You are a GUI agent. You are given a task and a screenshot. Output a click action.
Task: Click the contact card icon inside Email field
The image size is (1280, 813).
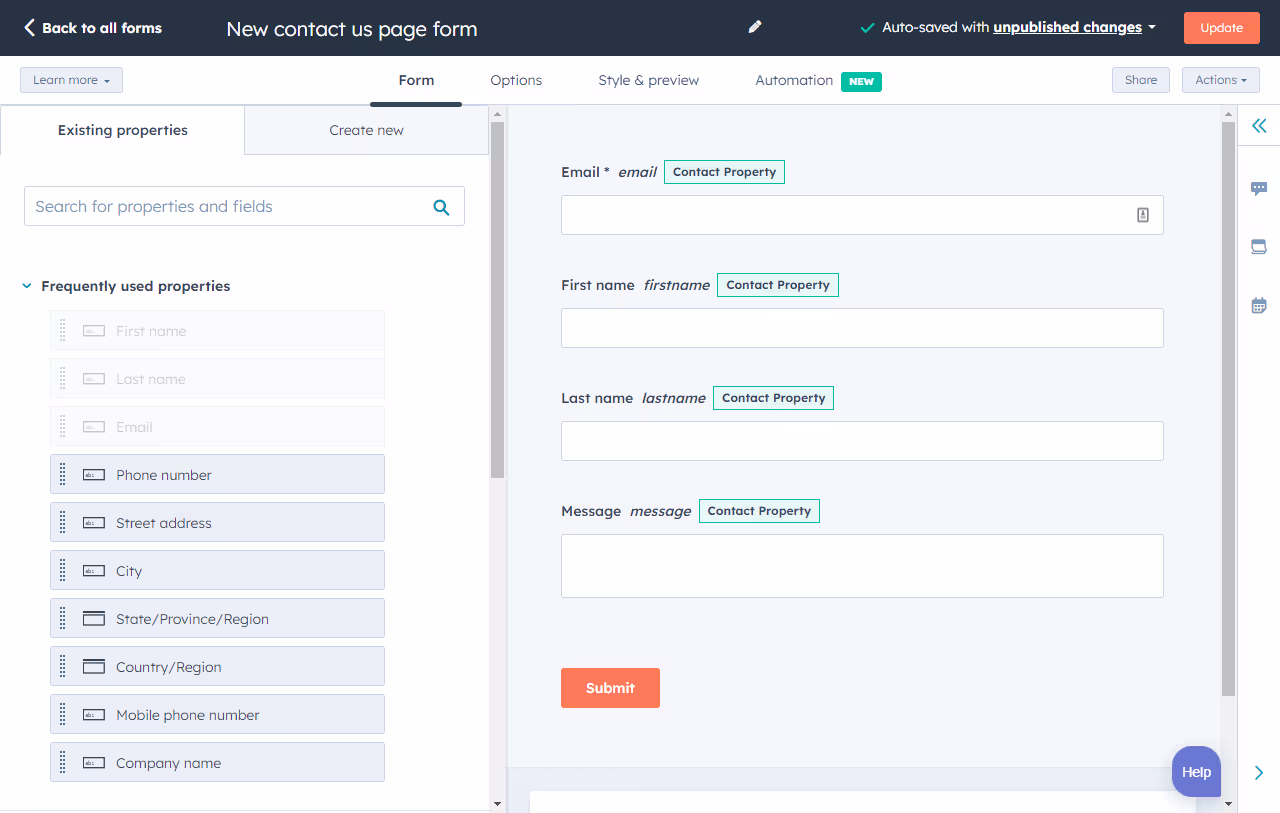point(1142,214)
